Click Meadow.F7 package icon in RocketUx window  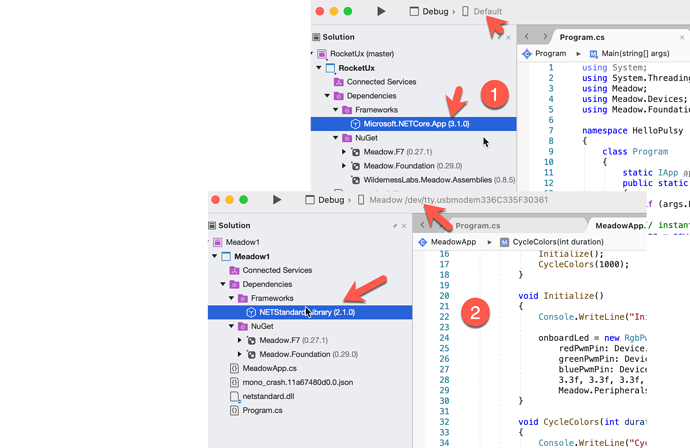[x=356, y=152]
